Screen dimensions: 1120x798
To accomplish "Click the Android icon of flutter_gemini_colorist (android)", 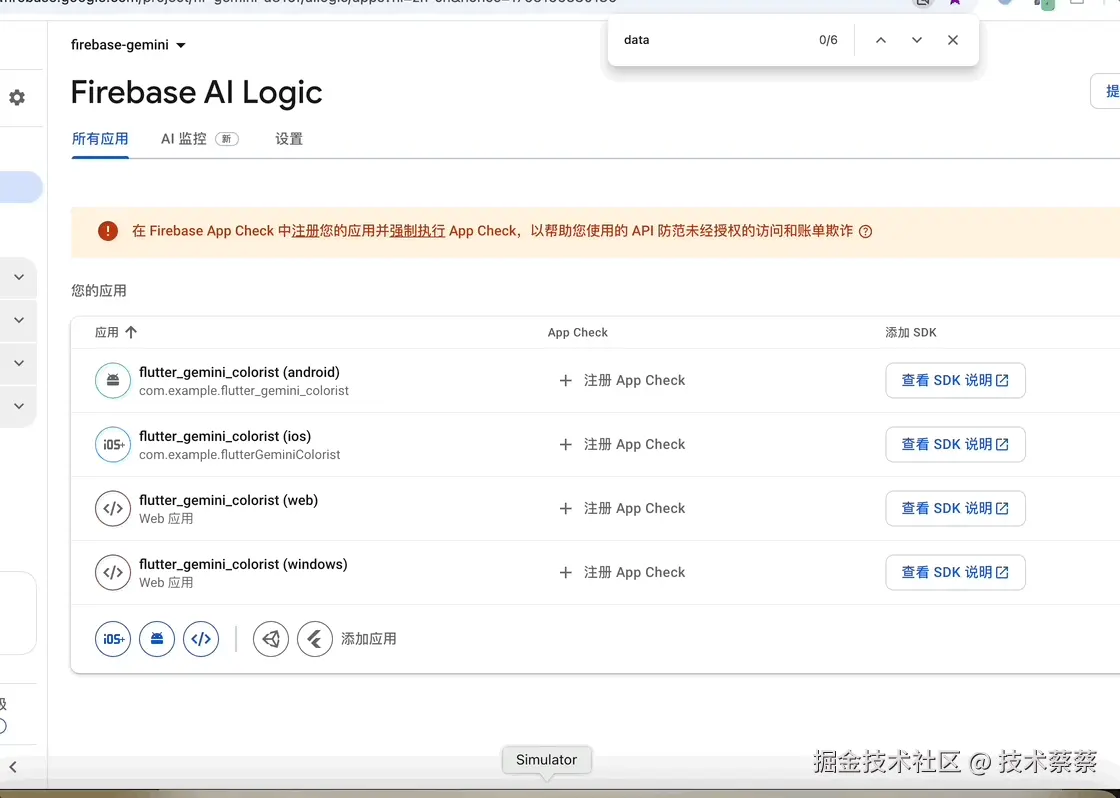I will pos(113,380).
